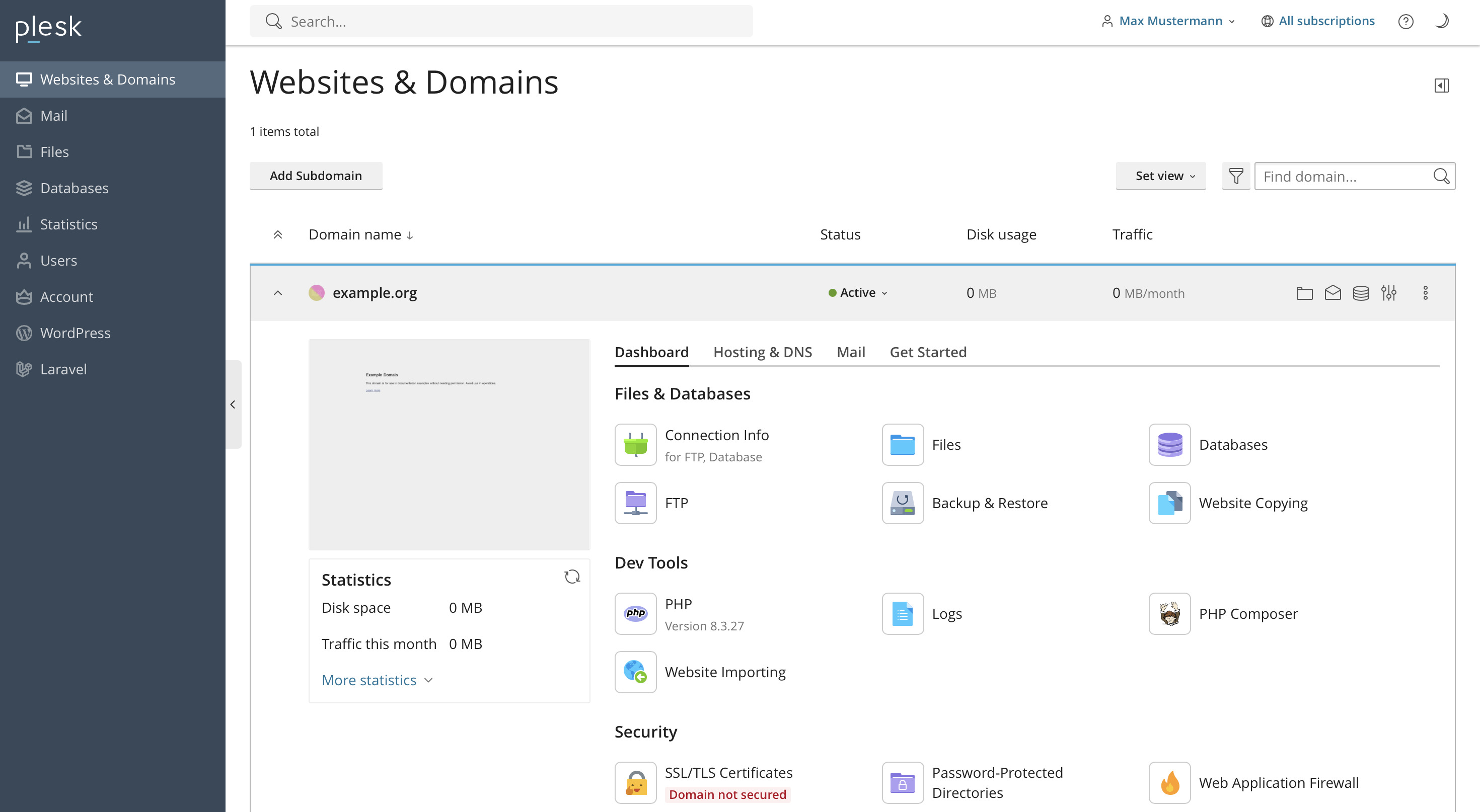Open the Statistics section in the sidebar
The height and width of the screenshot is (812, 1480).
68,224
